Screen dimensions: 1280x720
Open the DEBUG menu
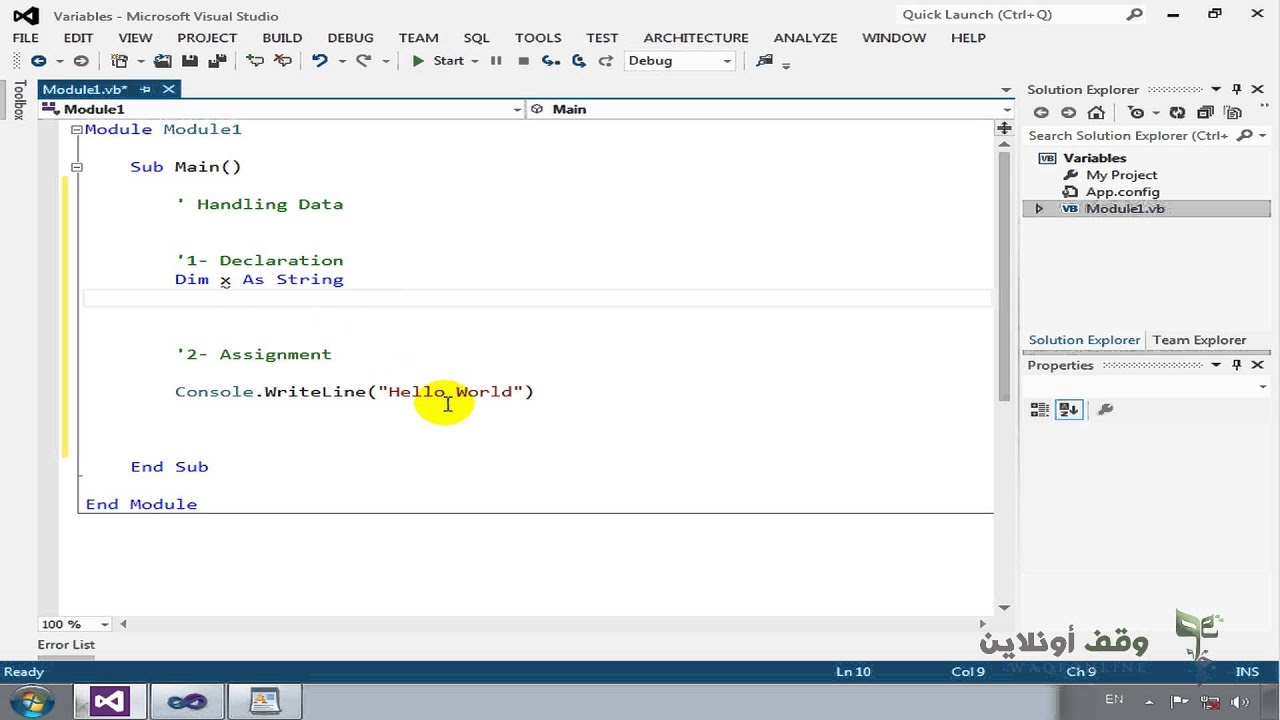pos(350,38)
